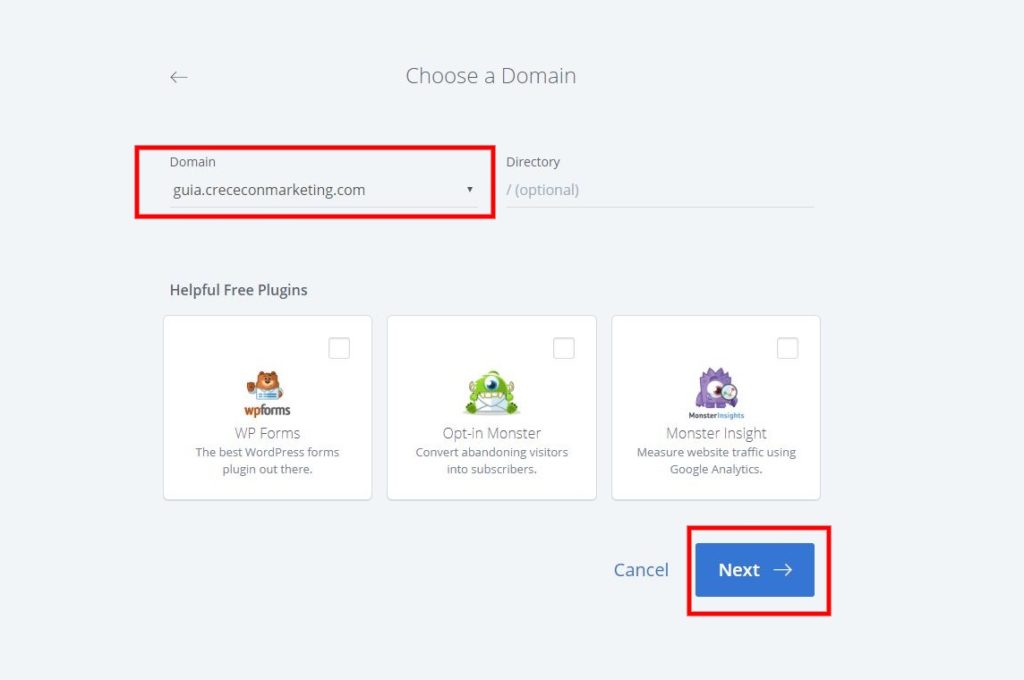The width and height of the screenshot is (1024, 680).
Task: Click the Cancel link
Action: (x=641, y=570)
